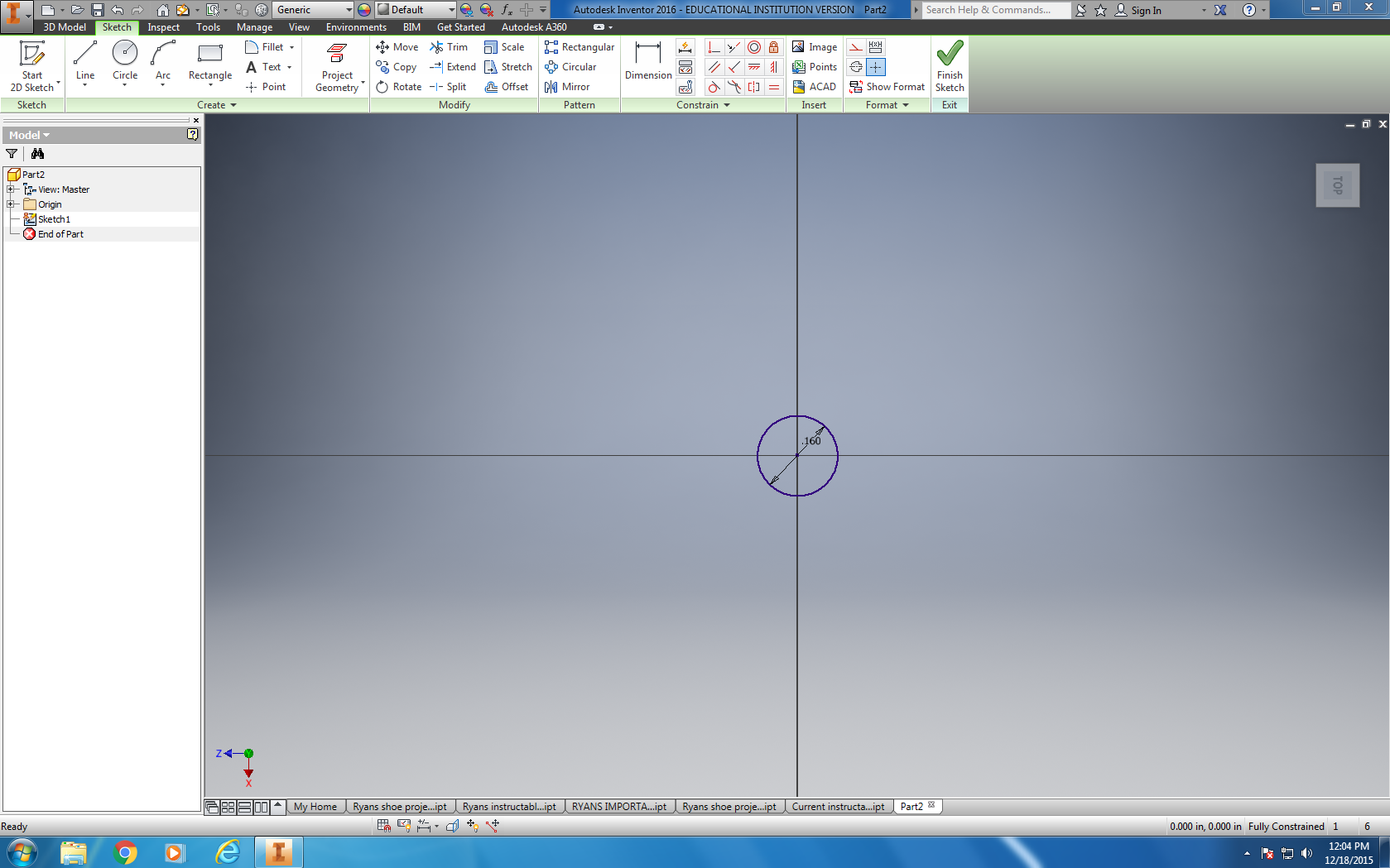Click the Undo arrow icon

(x=117, y=10)
